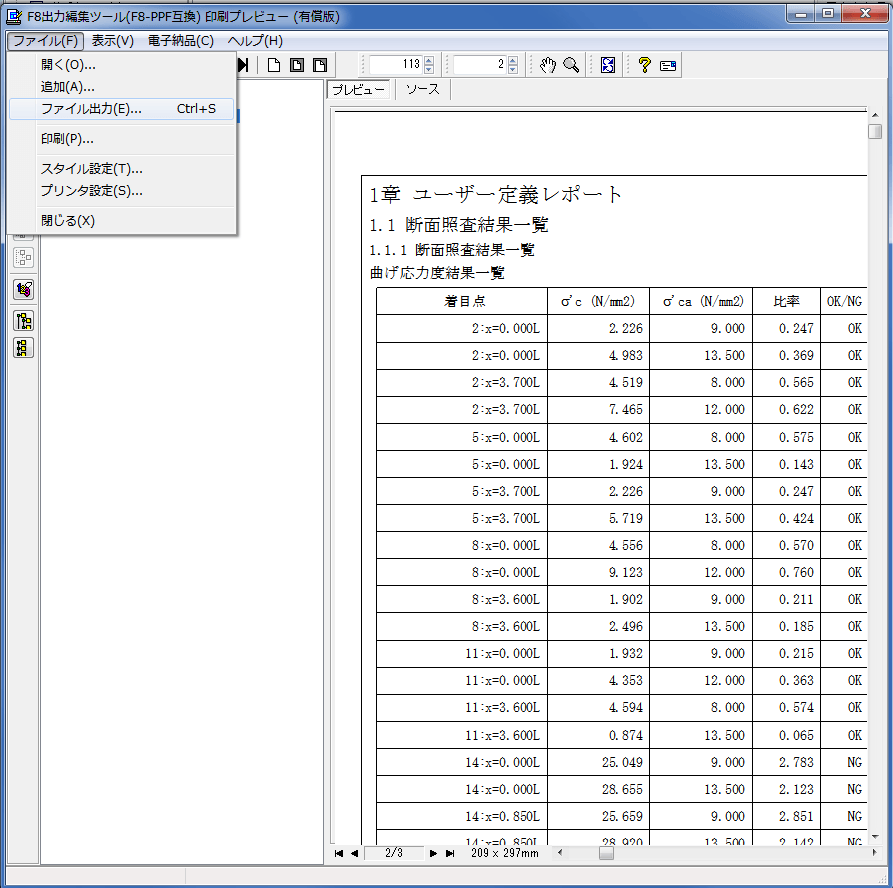This screenshot has height=888, width=893.
Task: Open help with the yellow question mark icon
Action: pyautogui.click(x=644, y=65)
